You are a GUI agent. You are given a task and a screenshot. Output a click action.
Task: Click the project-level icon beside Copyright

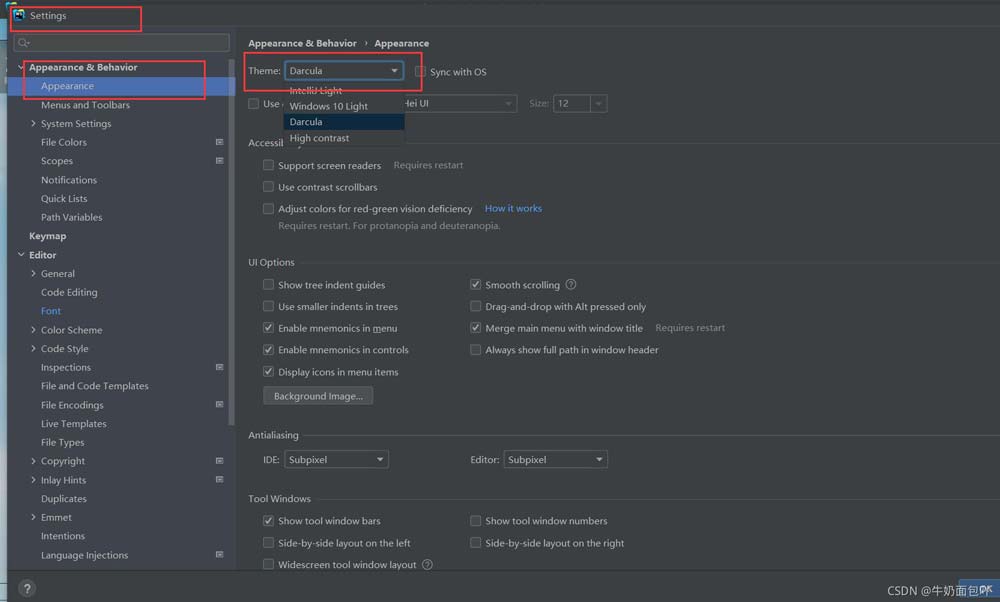(219, 461)
